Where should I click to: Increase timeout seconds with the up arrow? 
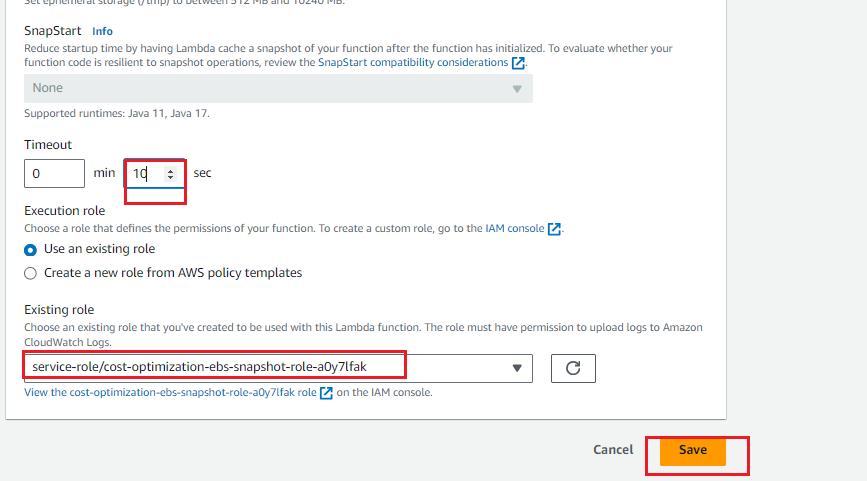(x=170, y=170)
